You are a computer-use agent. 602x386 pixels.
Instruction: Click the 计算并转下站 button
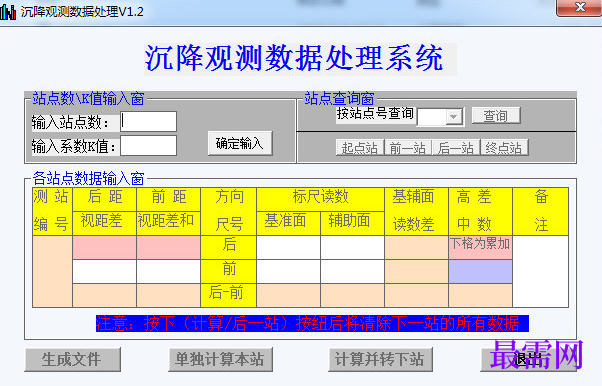coord(380,359)
